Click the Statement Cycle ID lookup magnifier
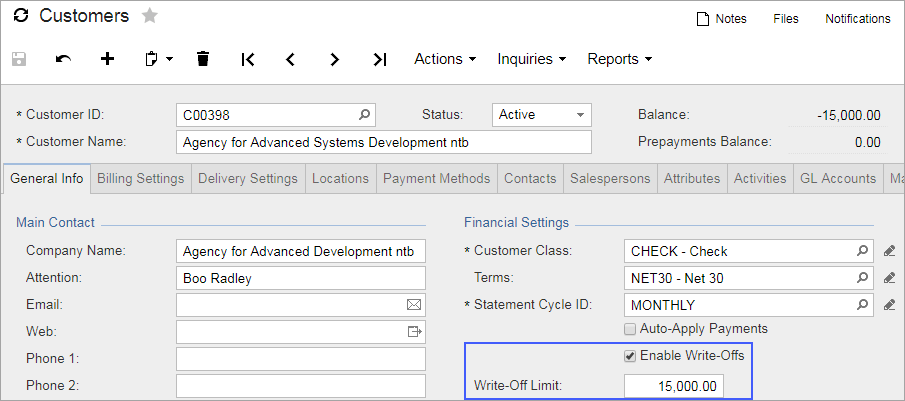The image size is (905, 401). pos(862,305)
